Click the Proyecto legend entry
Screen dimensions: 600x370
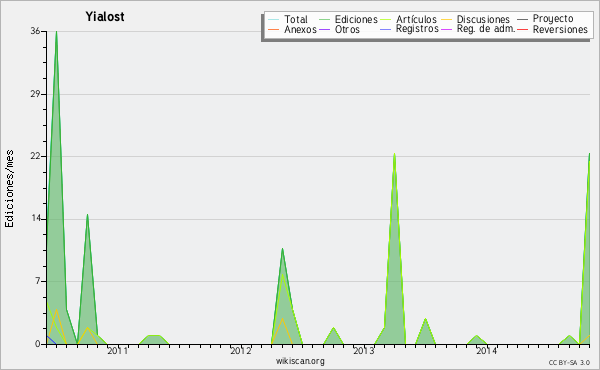pos(545,18)
